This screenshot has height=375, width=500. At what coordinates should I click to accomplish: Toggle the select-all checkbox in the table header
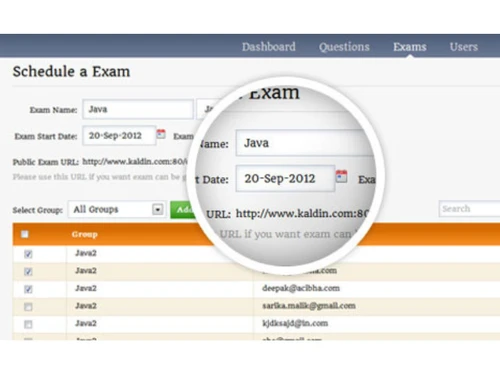(x=25, y=234)
